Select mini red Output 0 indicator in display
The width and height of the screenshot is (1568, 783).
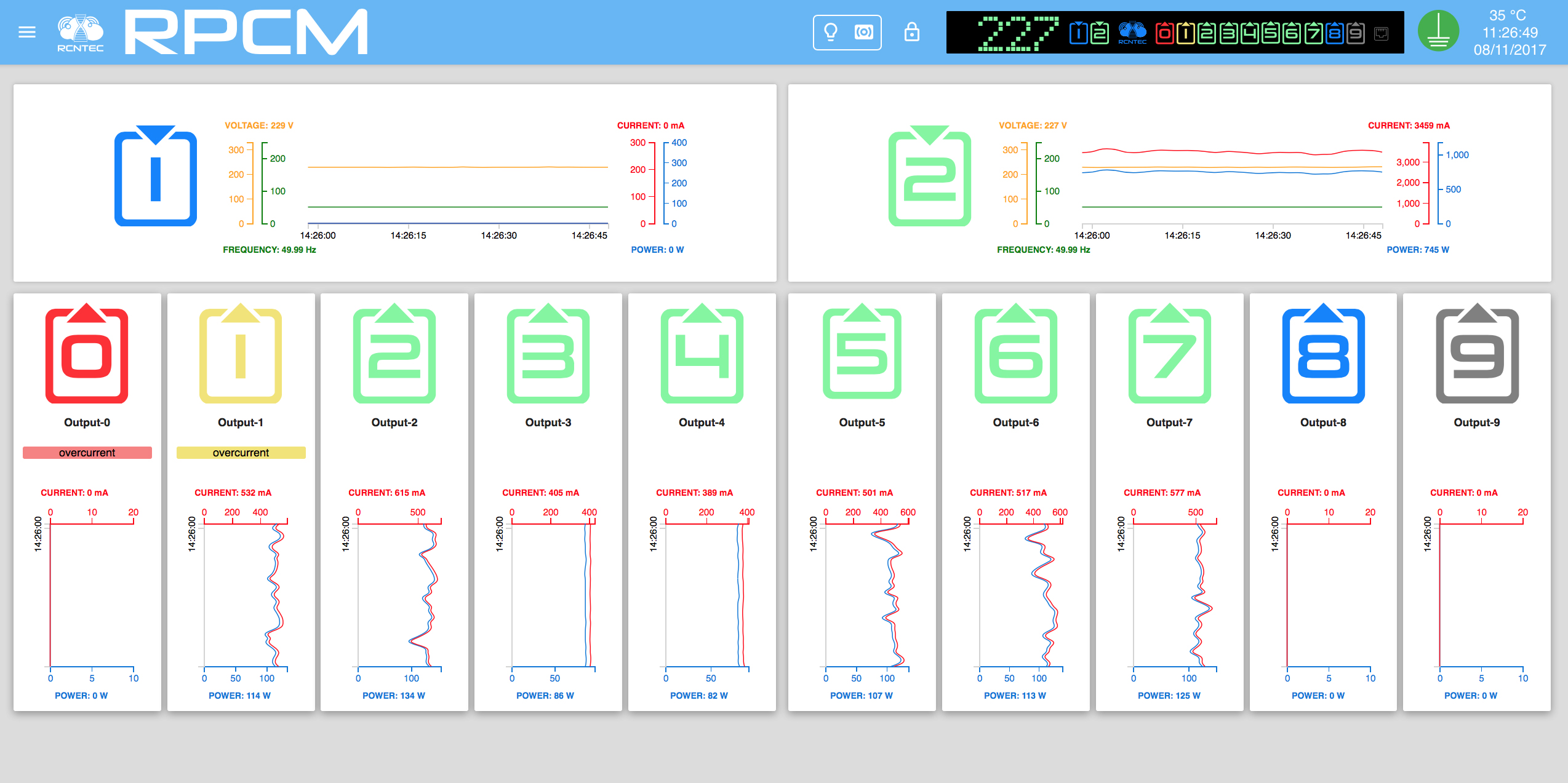(x=1164, y=33)
